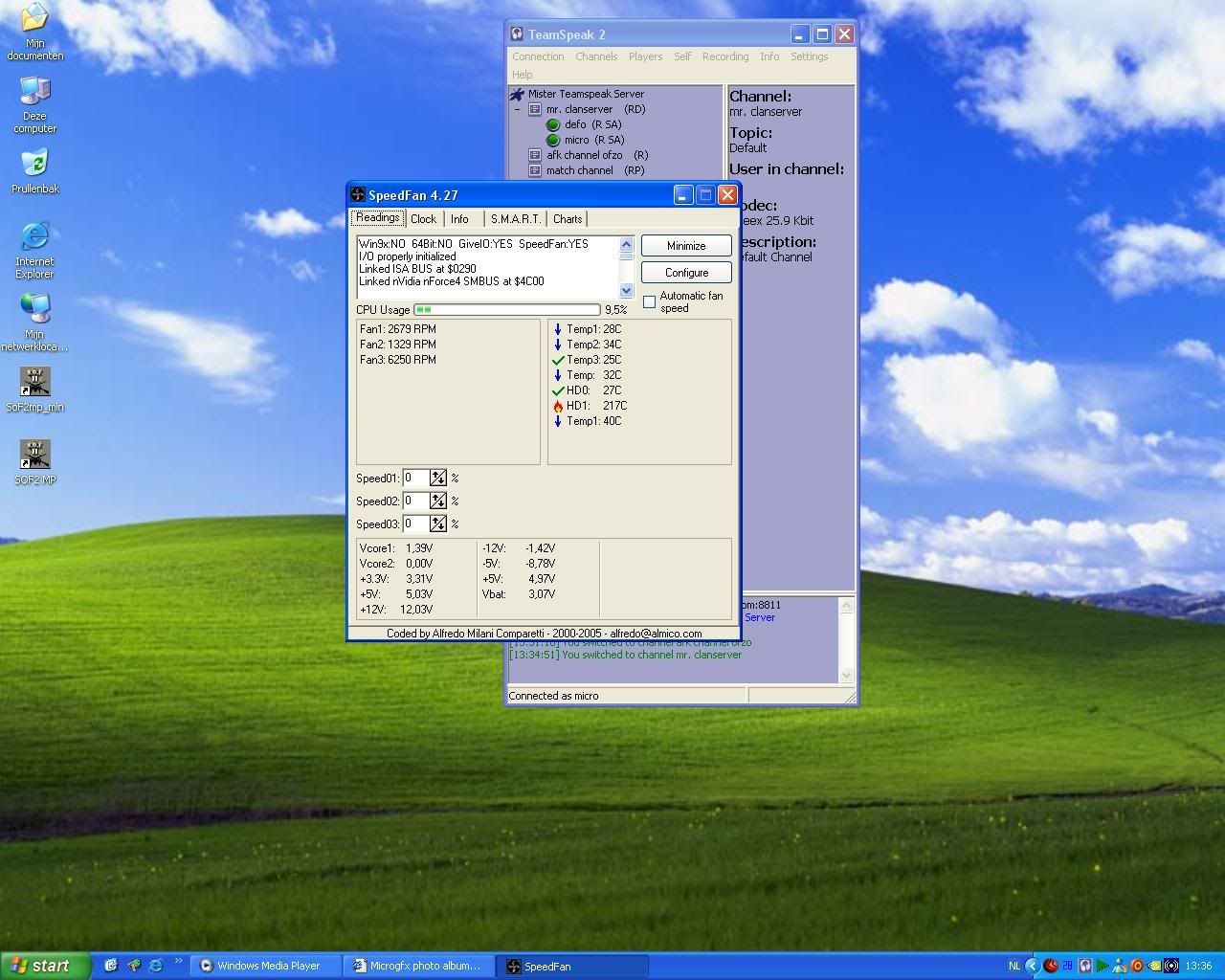Click the SpeedFan Minimize text button
This screenshot has height=980, width=1225.
tap(686, 246)
